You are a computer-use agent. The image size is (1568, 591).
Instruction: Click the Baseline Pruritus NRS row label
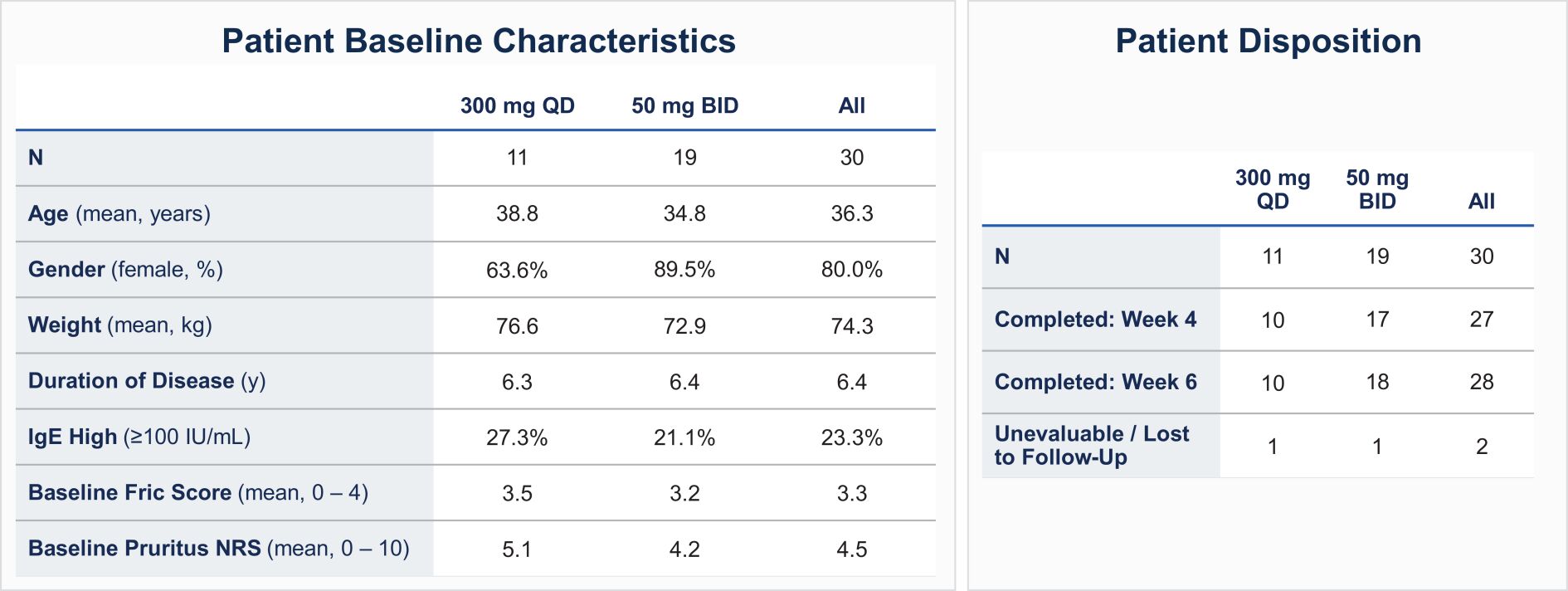pyautogui.click(x=218, y=549)
